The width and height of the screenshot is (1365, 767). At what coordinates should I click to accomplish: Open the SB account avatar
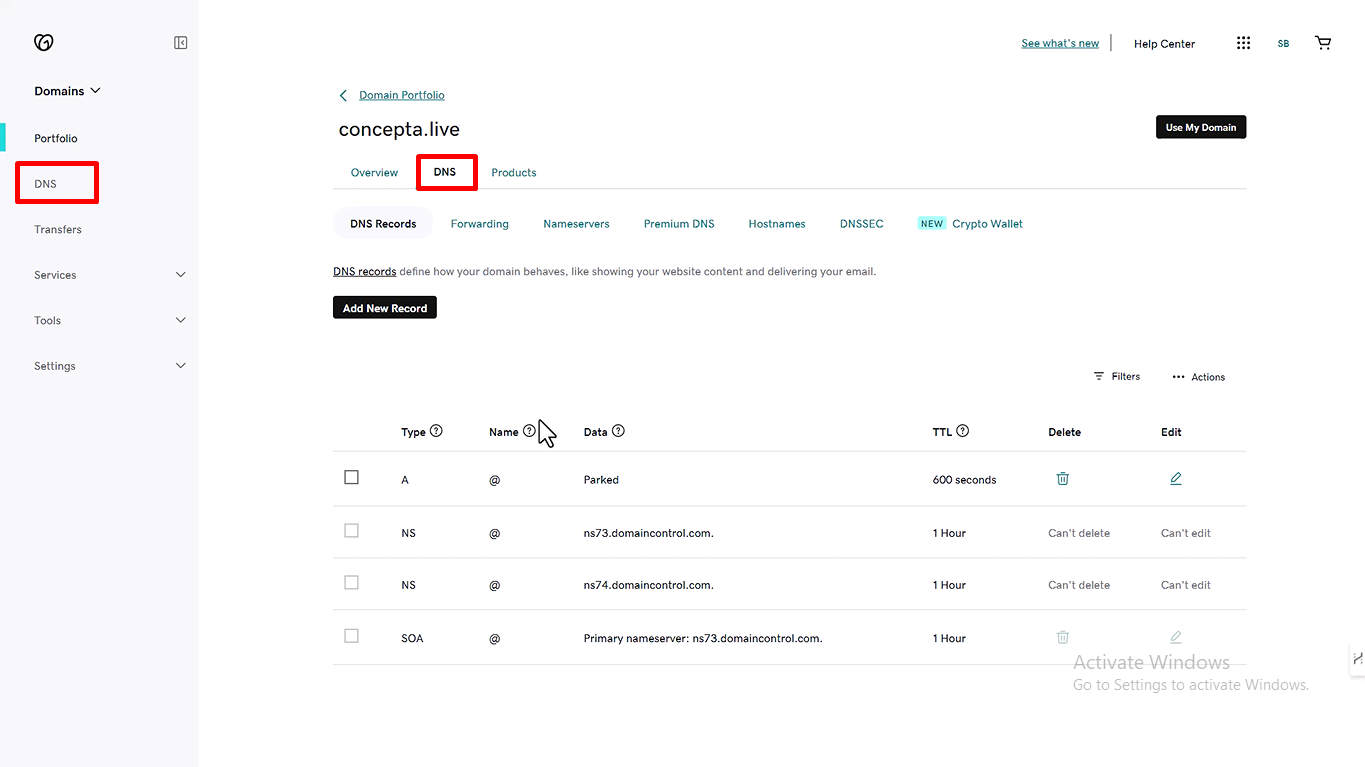[x=1283, y=44]
